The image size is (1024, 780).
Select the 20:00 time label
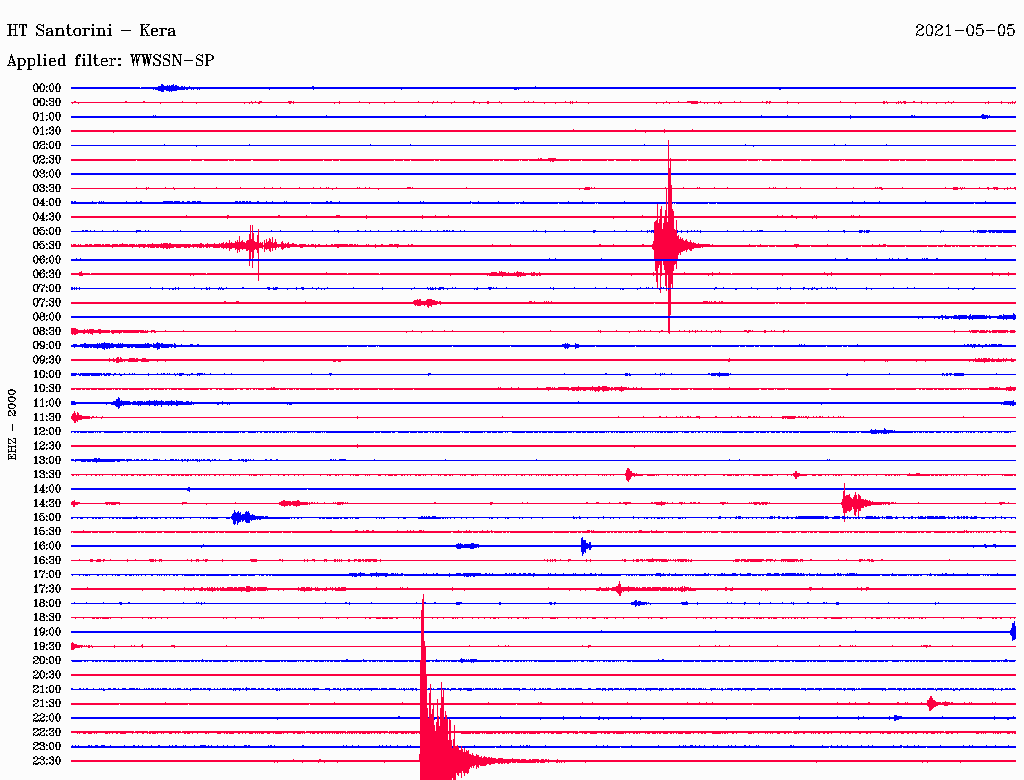(47, 660)
